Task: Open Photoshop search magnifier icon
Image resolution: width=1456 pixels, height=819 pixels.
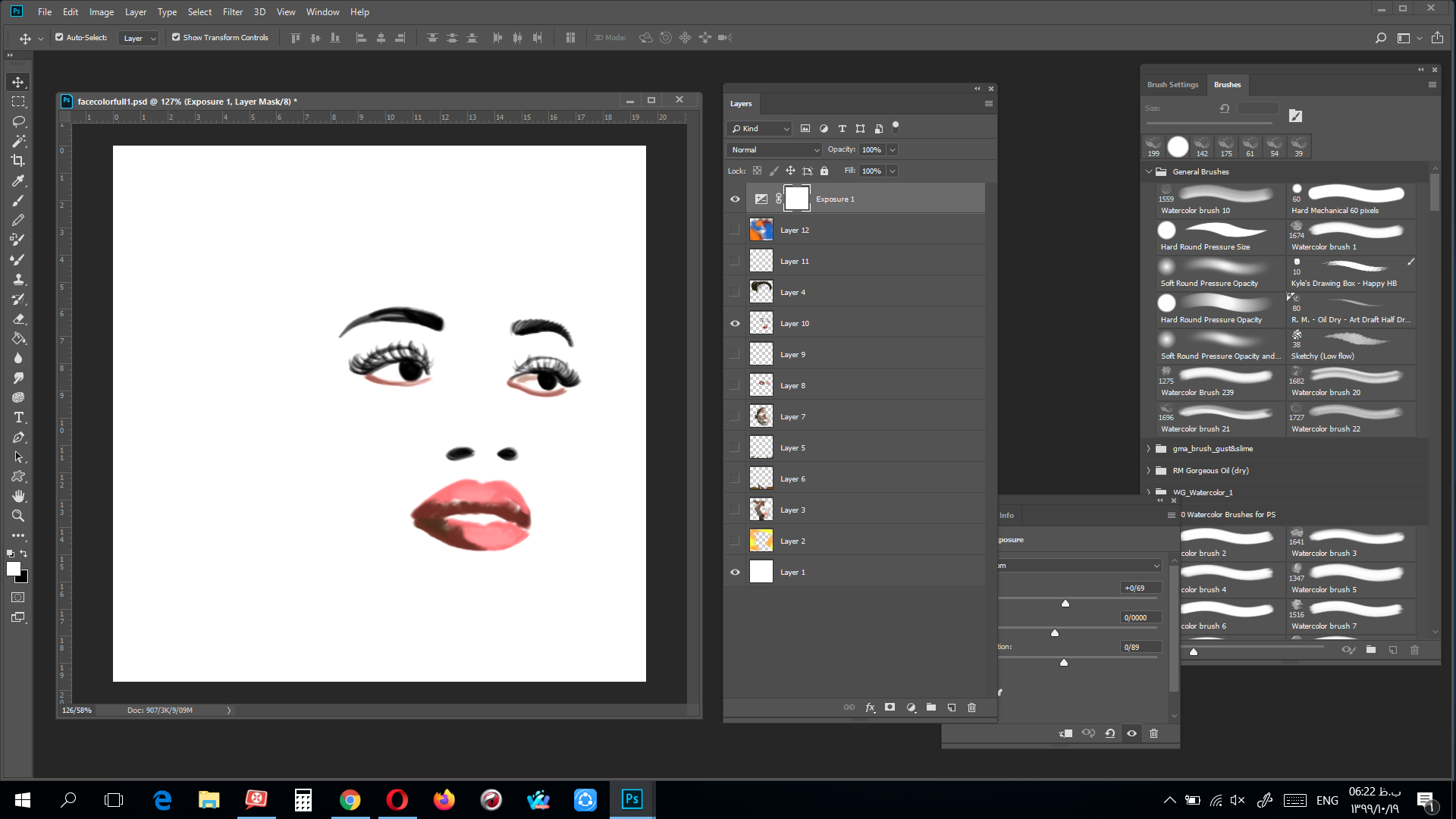Action: 1381,38
